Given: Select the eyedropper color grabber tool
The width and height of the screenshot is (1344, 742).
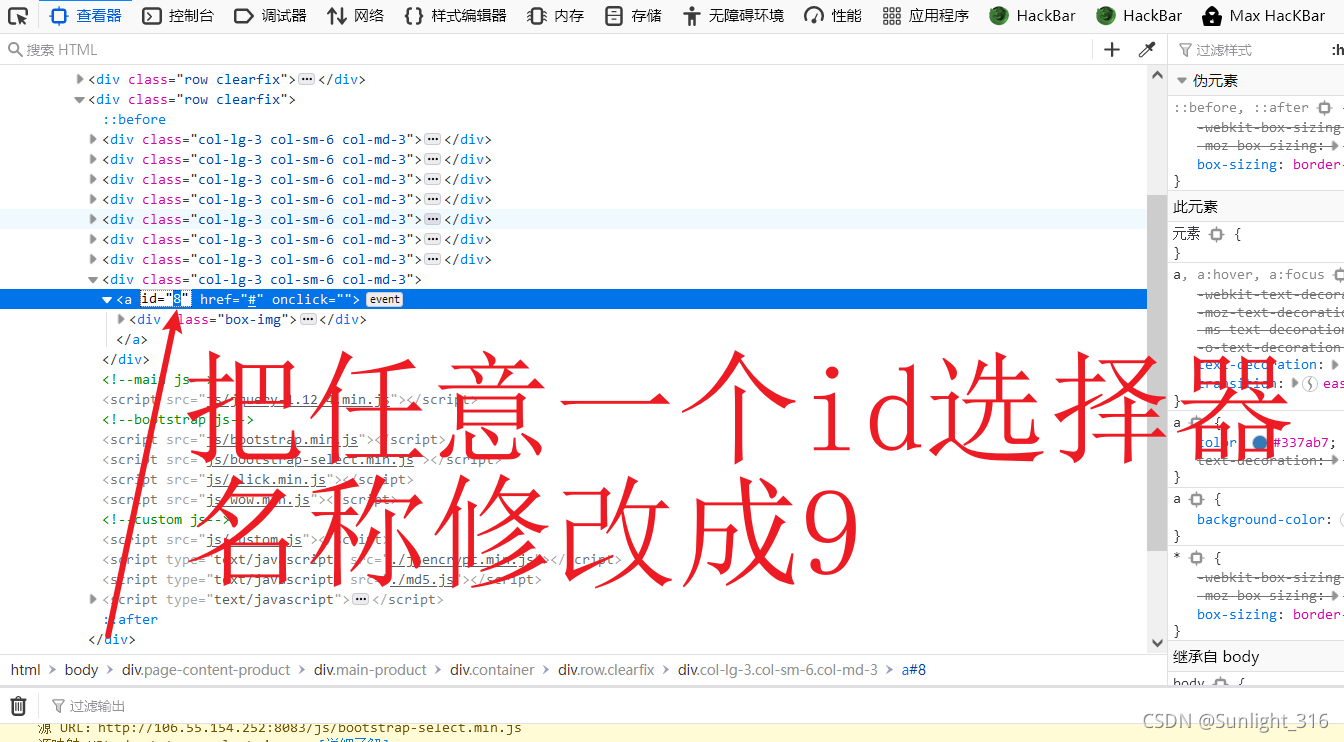Looking at the screenshot, I should (x=1147, y=50).
